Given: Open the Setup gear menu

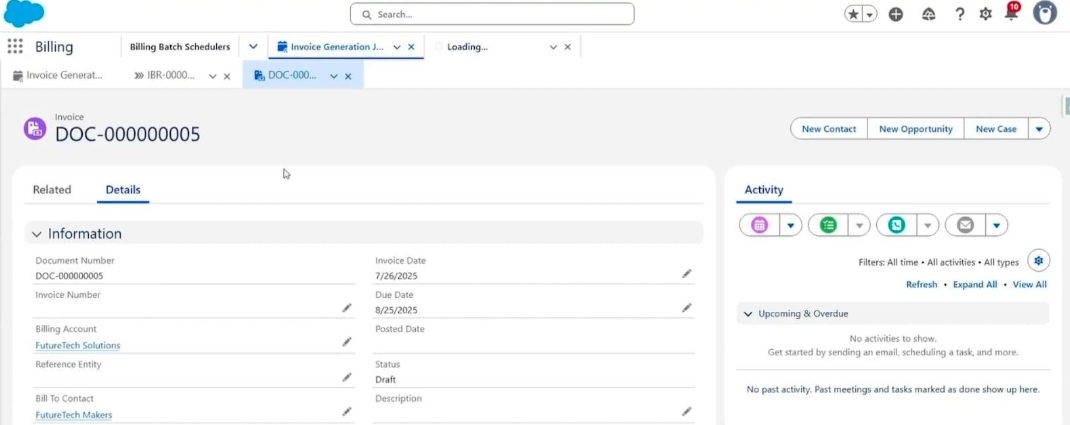Looking at the screenshot, I should click(986, 14).
